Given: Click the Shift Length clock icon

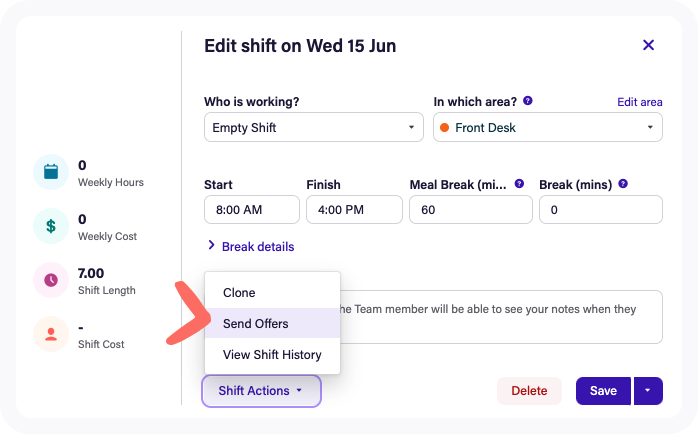Looking at the screenshot, I should 51,280.
